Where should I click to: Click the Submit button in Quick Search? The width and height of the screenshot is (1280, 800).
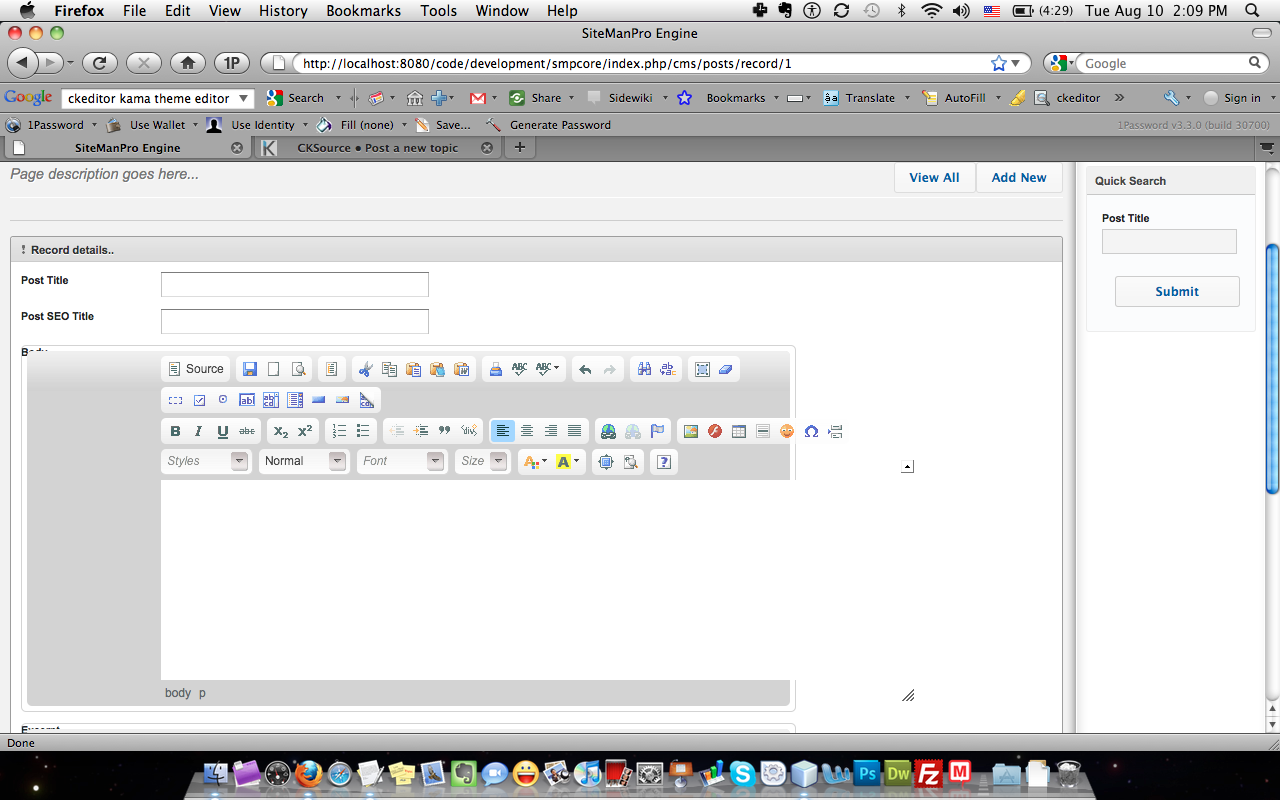click(x=1177, y=291)
